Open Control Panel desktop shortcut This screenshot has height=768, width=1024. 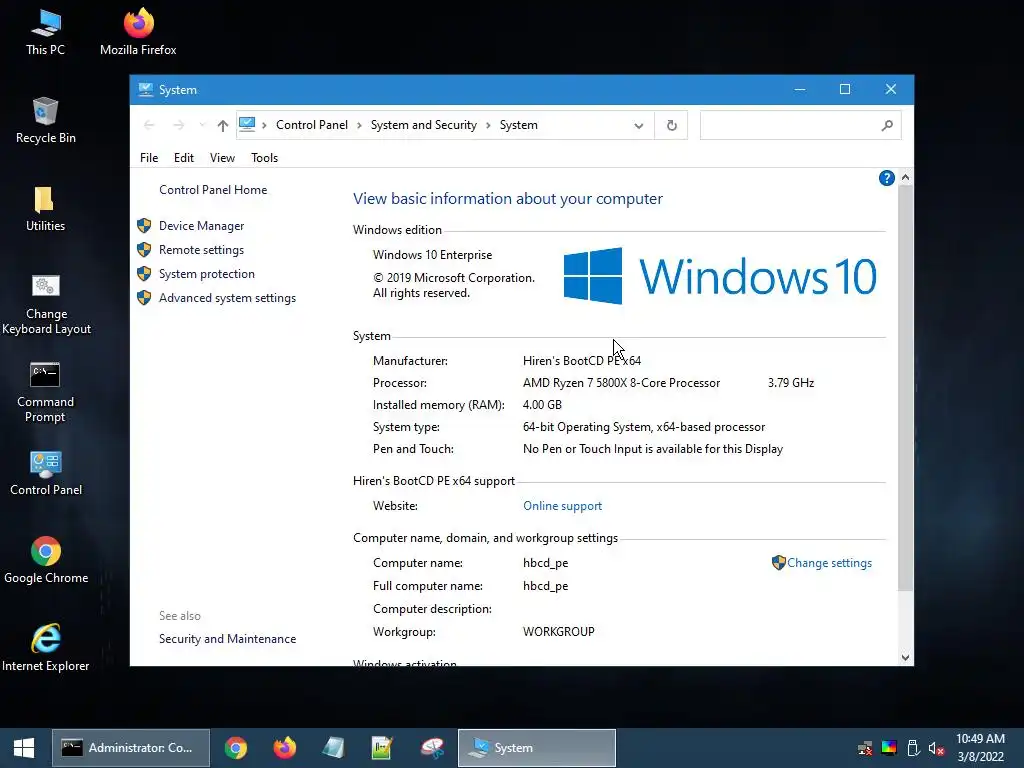click(x=46, y=473)
